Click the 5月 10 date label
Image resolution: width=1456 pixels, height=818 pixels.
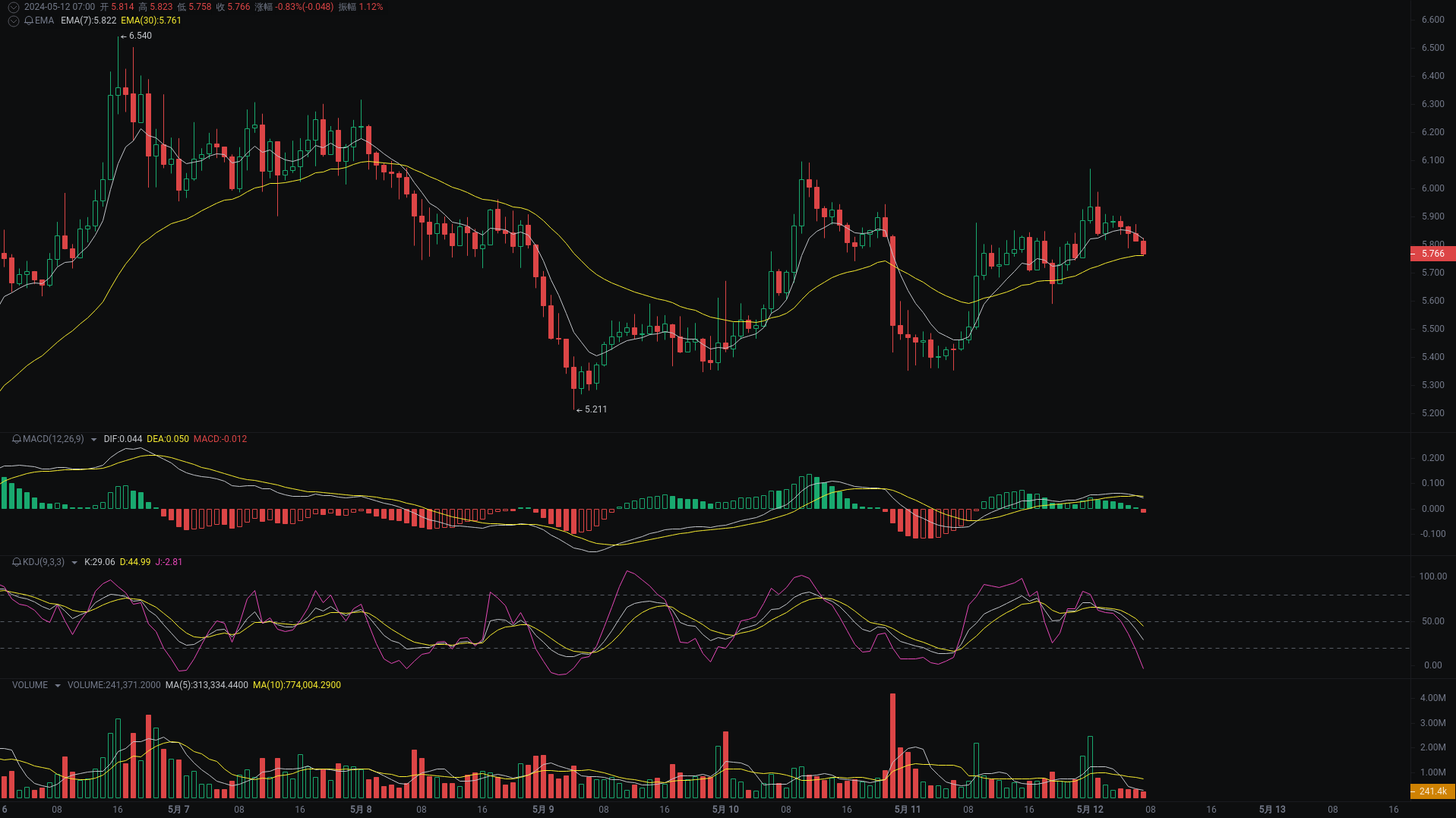[x=725, y=810]
